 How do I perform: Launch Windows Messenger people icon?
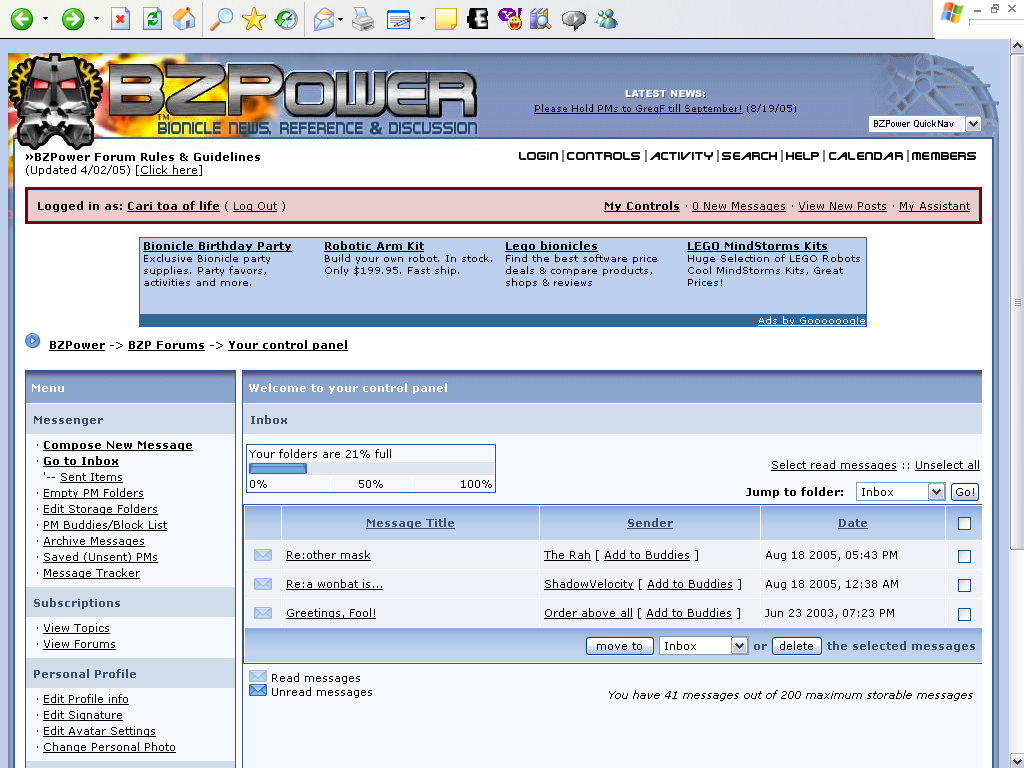coord(606,19)
